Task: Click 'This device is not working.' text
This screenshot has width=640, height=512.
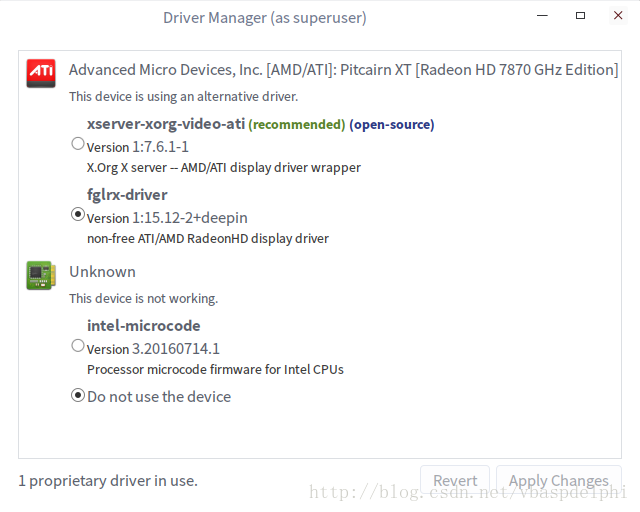Action: coord(144,298)
